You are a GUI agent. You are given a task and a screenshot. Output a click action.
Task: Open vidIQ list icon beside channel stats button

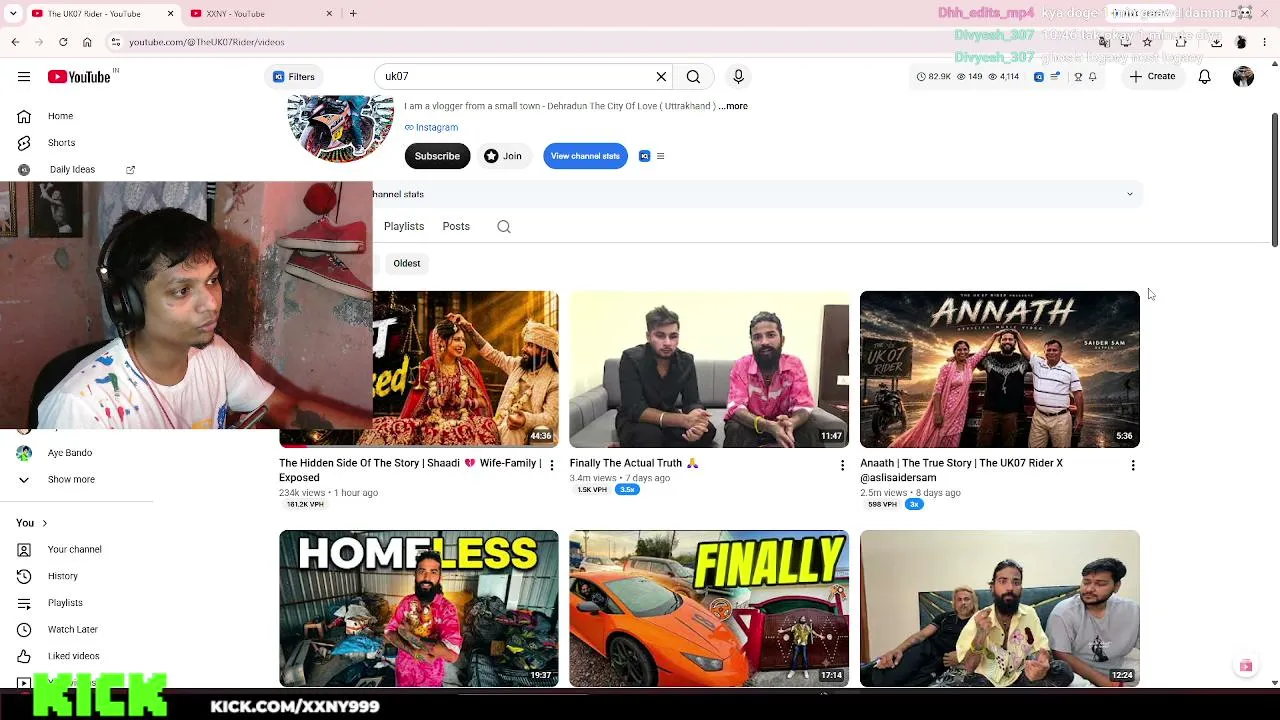(660, 156)
